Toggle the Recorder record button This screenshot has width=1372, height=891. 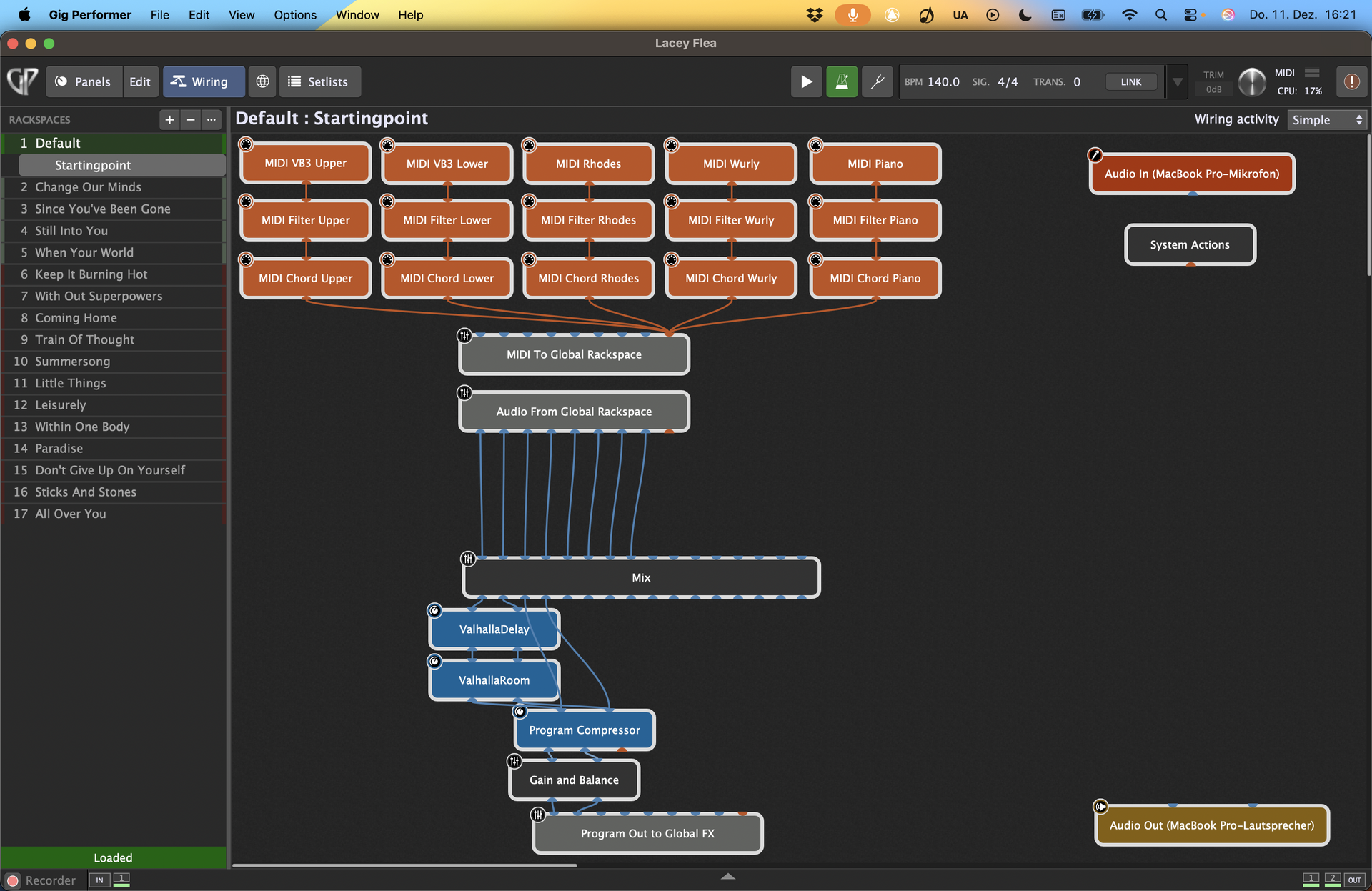13,880
